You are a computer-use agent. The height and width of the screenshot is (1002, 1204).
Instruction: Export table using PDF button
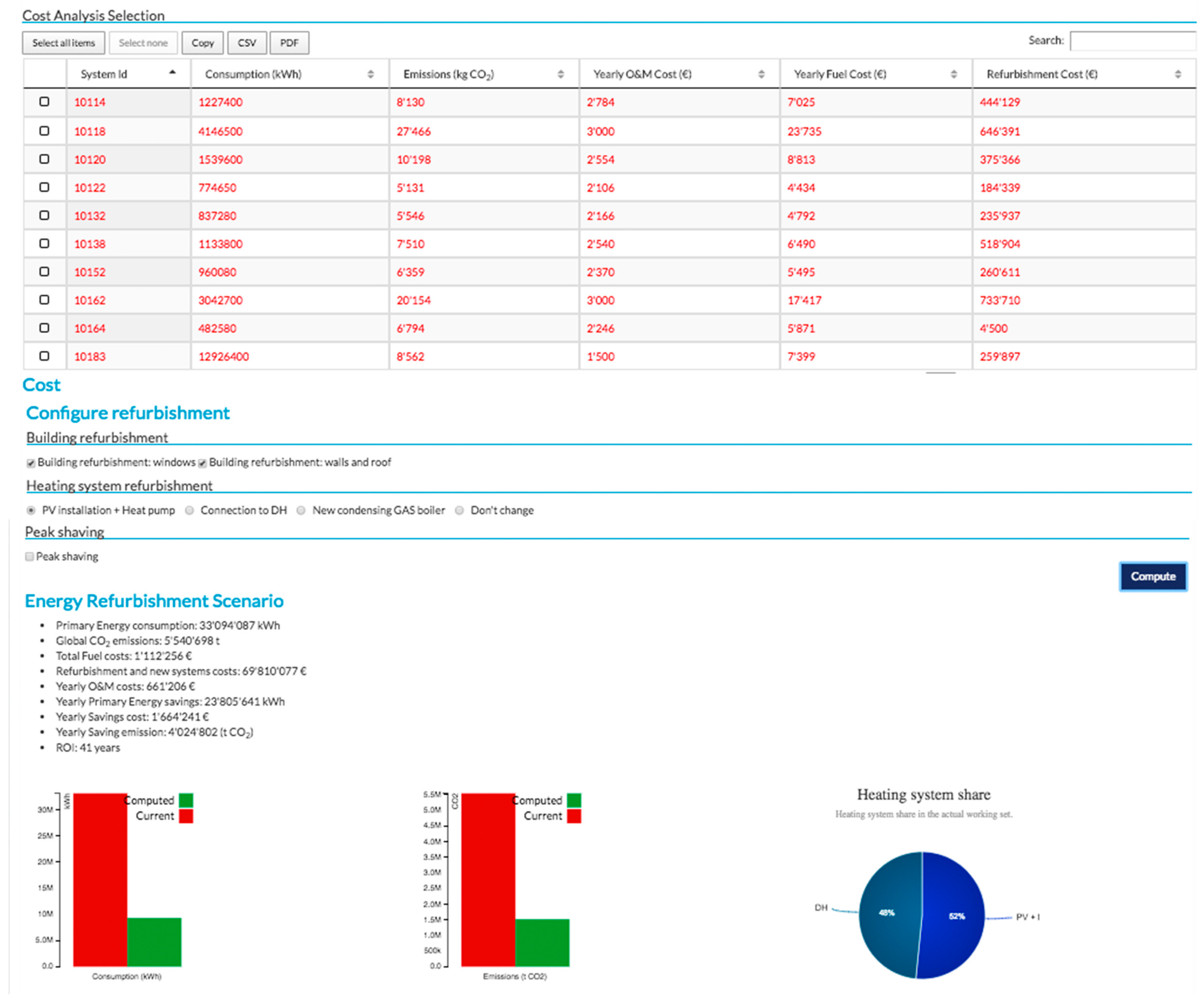point(289,43)
